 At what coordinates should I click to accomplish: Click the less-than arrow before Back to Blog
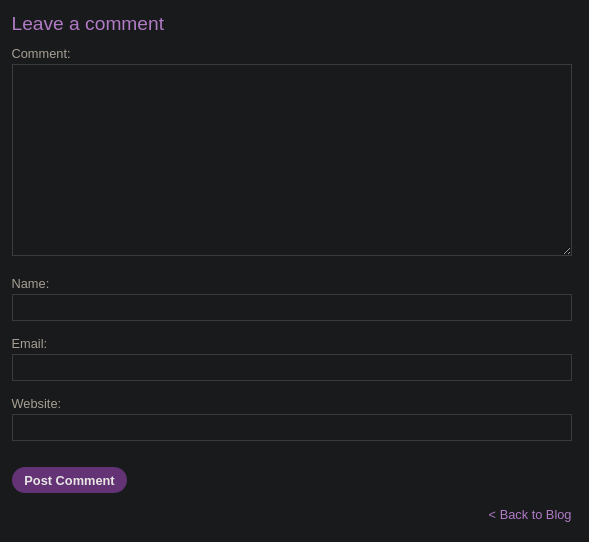click(492, 515)
